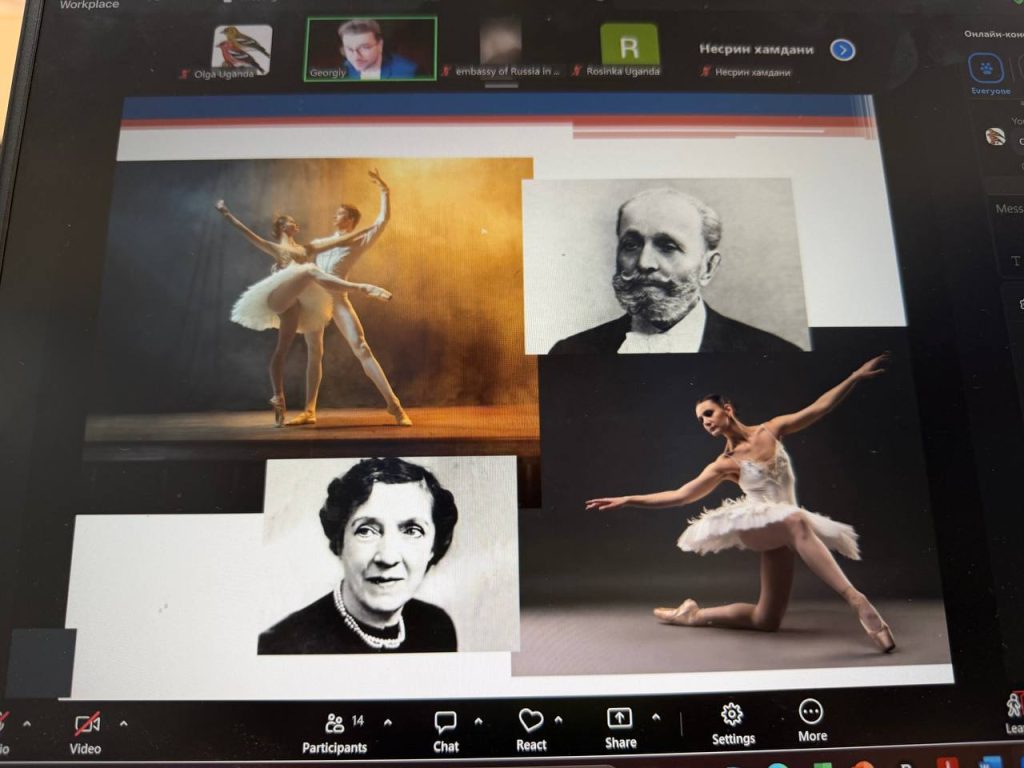Toggle the Video camera on
The height and width of the screenshot is (768, 1024).
click(x=87, y=724)
